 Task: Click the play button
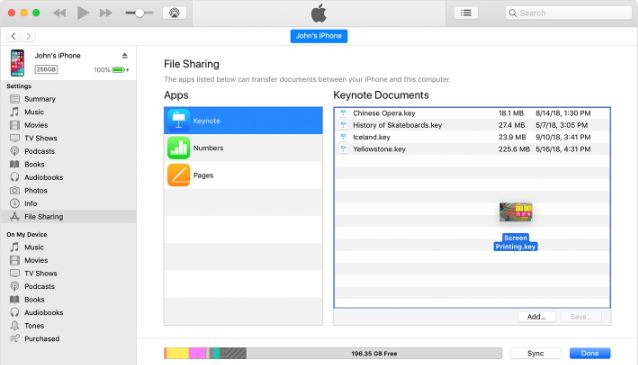pyautogui.click(x=83, y=13)
